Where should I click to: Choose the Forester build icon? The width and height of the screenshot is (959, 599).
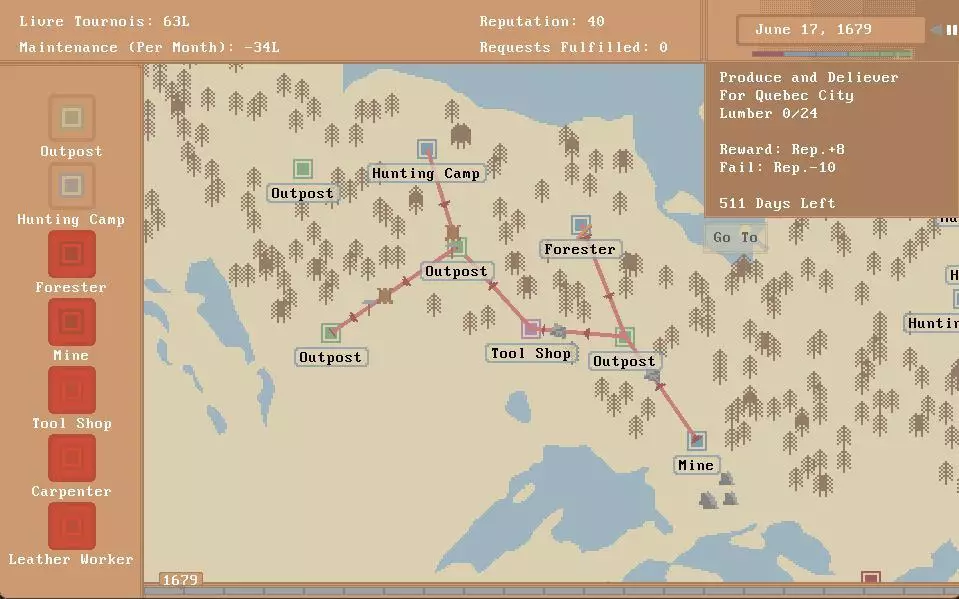point(71,254)
